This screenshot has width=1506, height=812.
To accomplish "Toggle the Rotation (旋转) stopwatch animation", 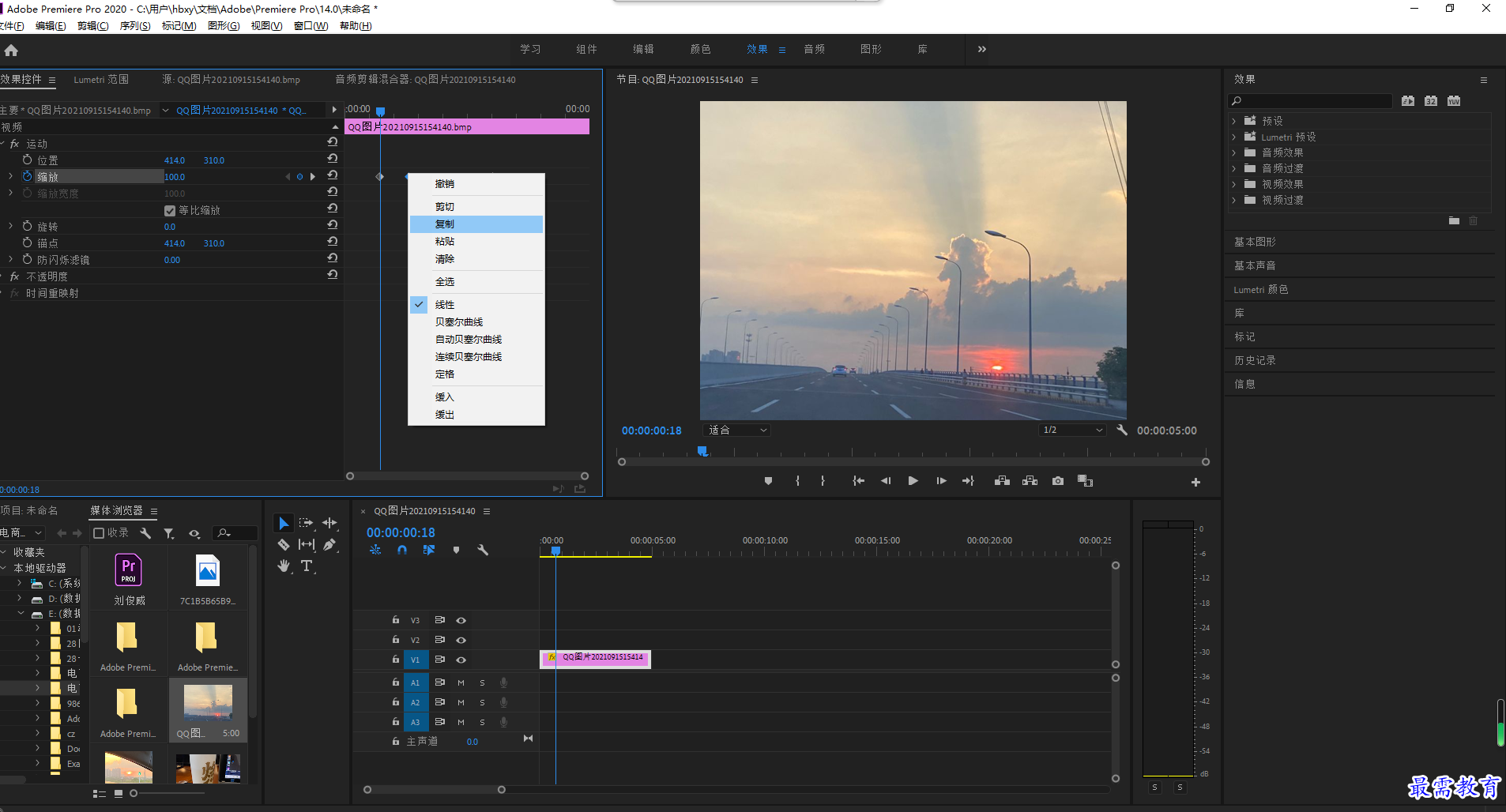I will click(28, 226).
